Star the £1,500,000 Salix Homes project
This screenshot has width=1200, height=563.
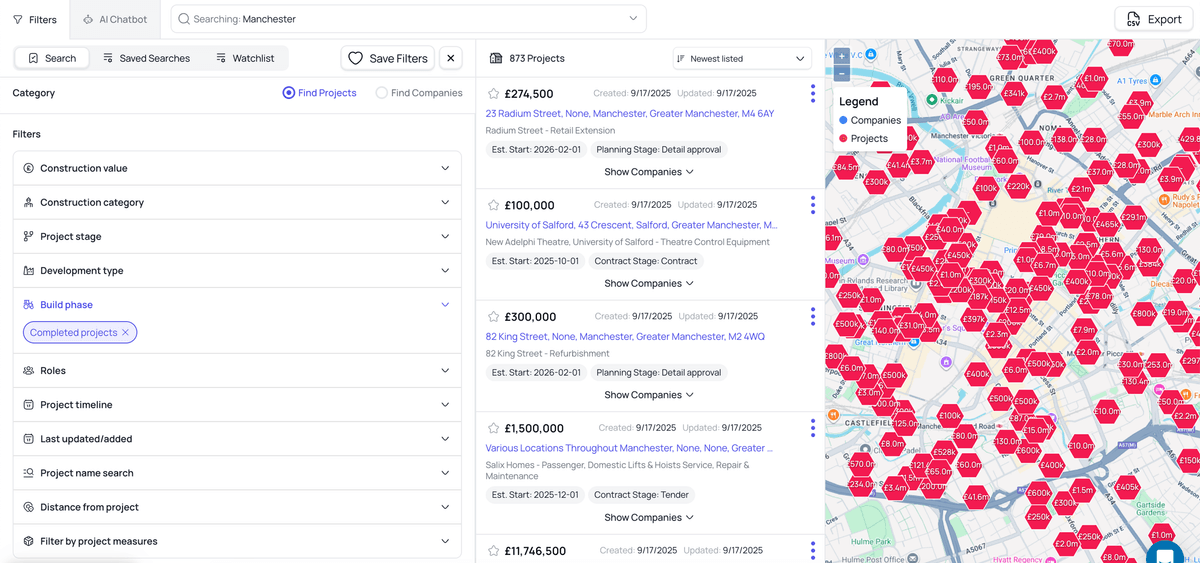coord(493,428)
